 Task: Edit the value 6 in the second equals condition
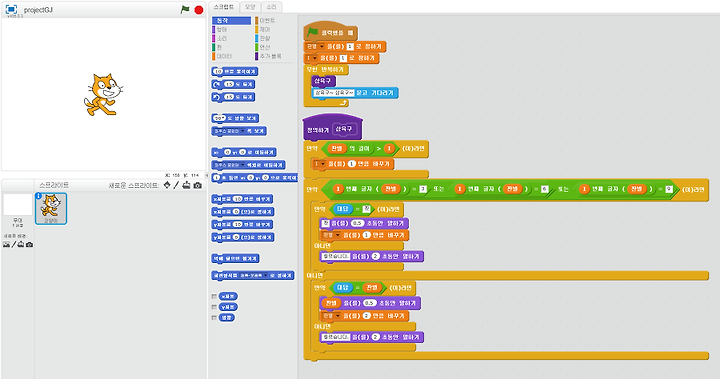click(545, 189)
